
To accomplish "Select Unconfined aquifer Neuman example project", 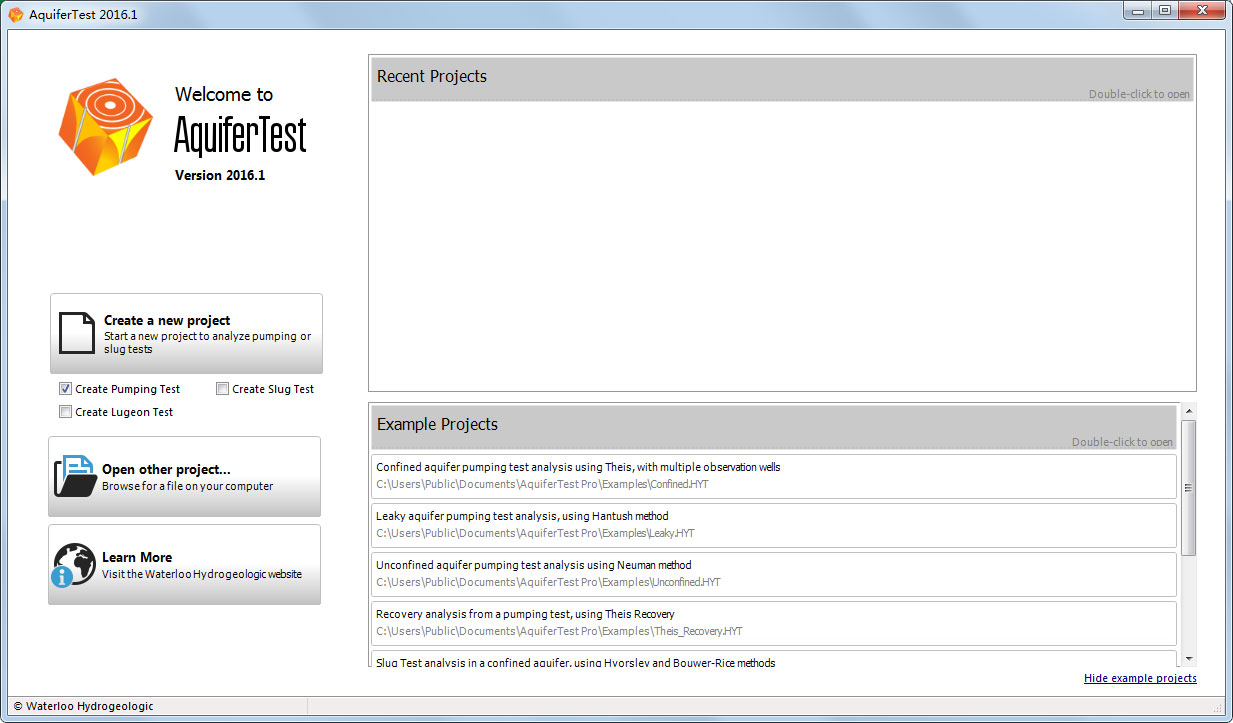I will click(774, 574).
